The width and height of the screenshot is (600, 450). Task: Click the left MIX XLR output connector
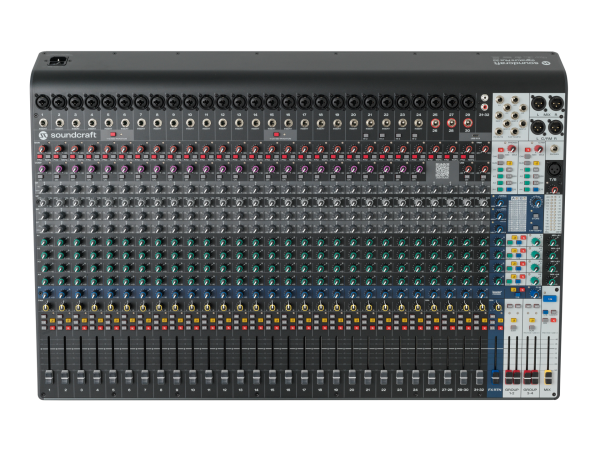[x=538, y=104]
